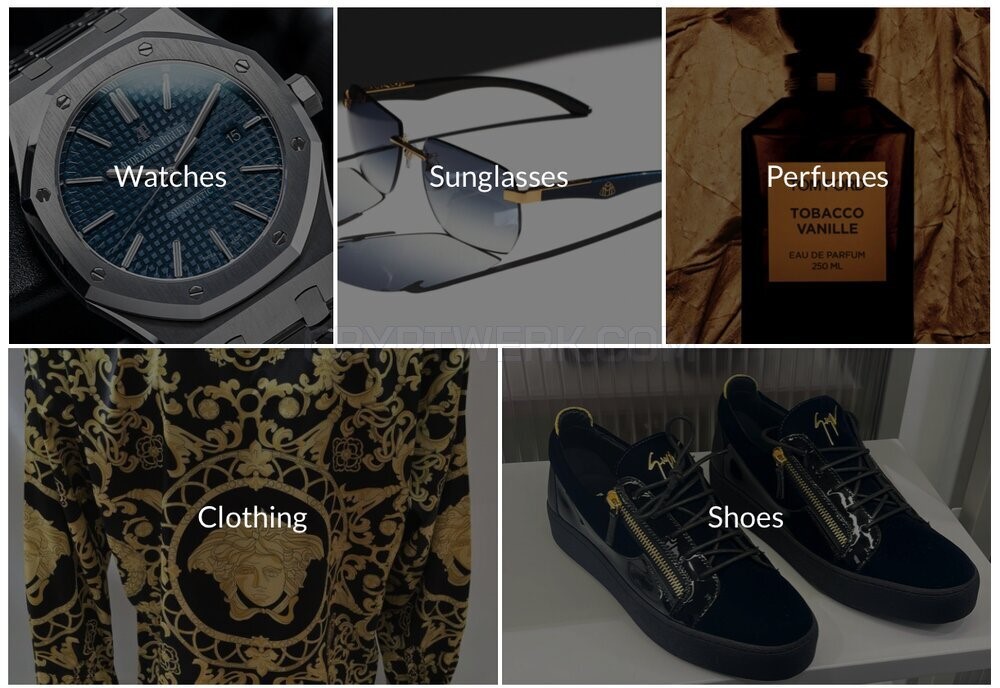Open the Shoes category tile

click(747, 516)
